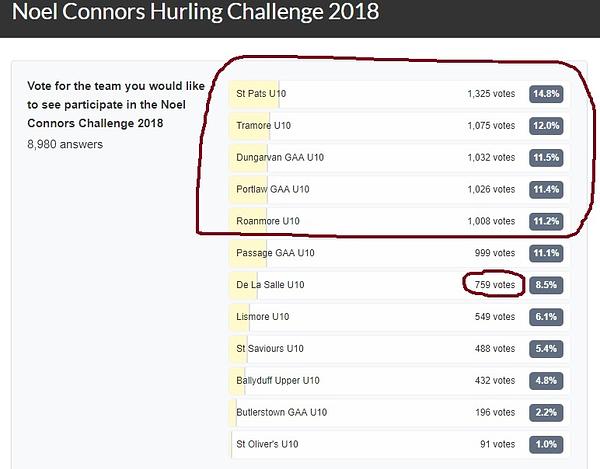Click the 12.0% percentage badge
The image size is (600, 469).
[546, 125]
